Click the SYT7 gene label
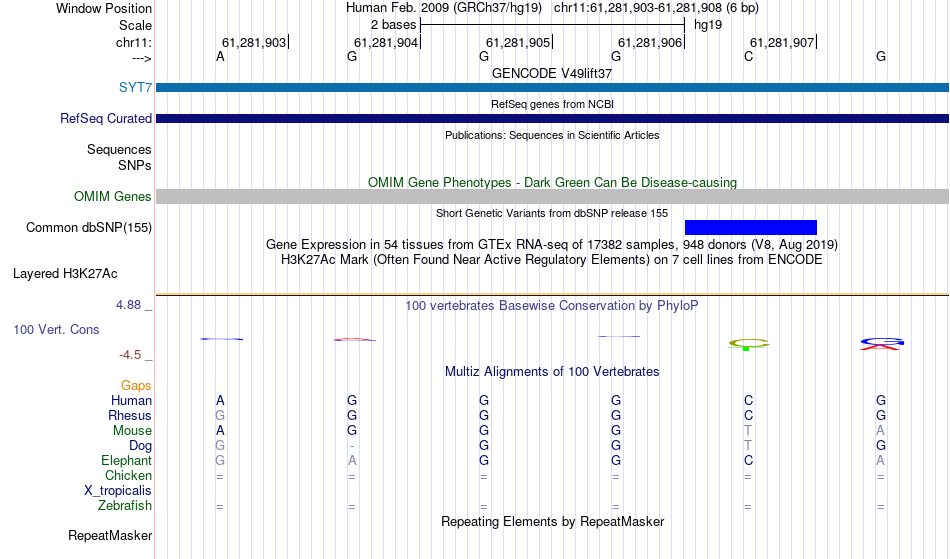Image resolution: width=950 pixels, height=559 pixels. point(135,87)
